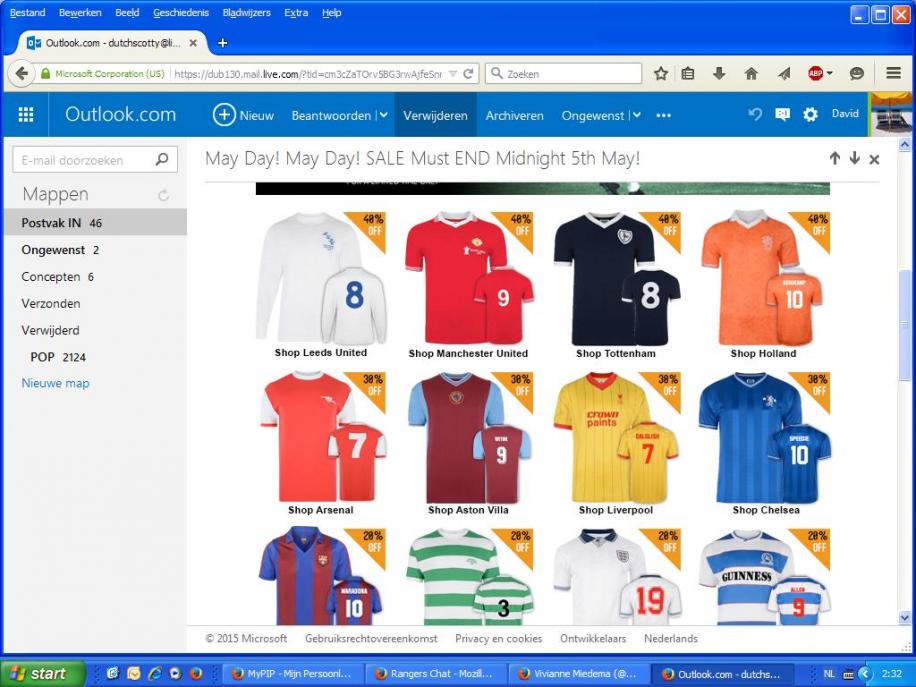Viewport: 916px width, 687px height.
Task: Switch to Rangers Chat taskbar window
Action: click(x=432, y=674)
